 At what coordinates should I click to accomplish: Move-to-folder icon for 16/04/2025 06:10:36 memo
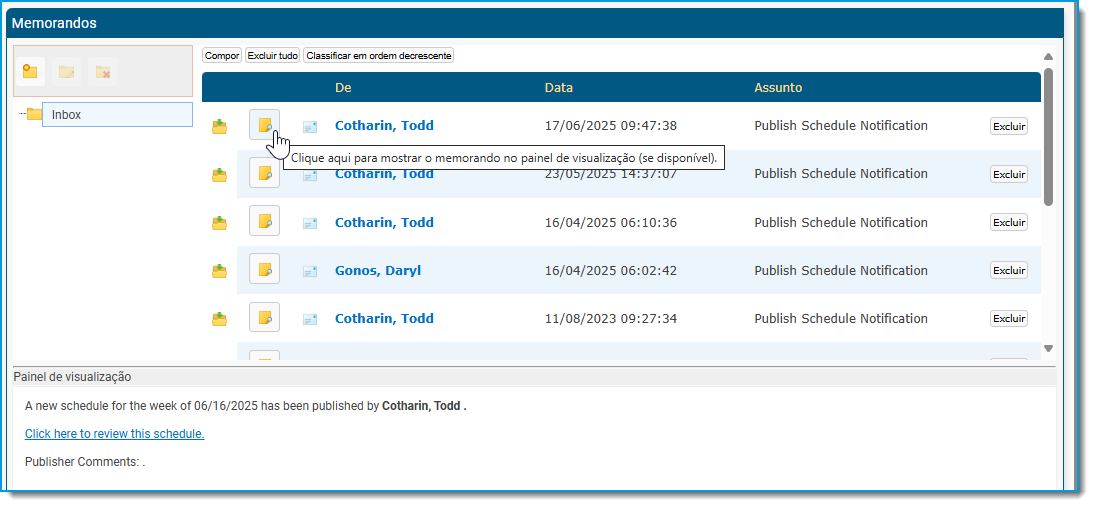point(220,223)
